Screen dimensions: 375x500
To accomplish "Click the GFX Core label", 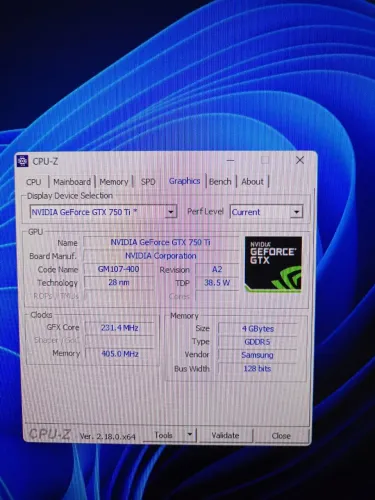I will click(63, 328).
